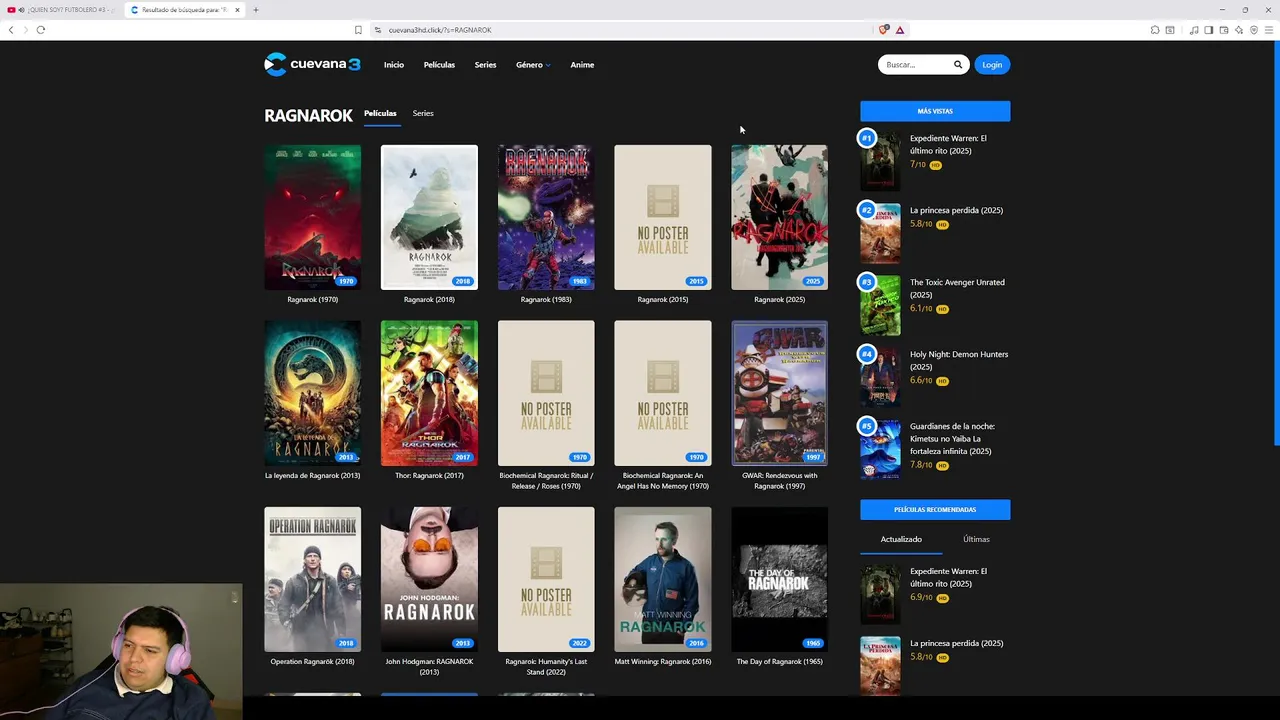The image size is (1280, 720).
Task: Open Operation Ragnarök (2018) poster
Action: [x=312, y=579]
